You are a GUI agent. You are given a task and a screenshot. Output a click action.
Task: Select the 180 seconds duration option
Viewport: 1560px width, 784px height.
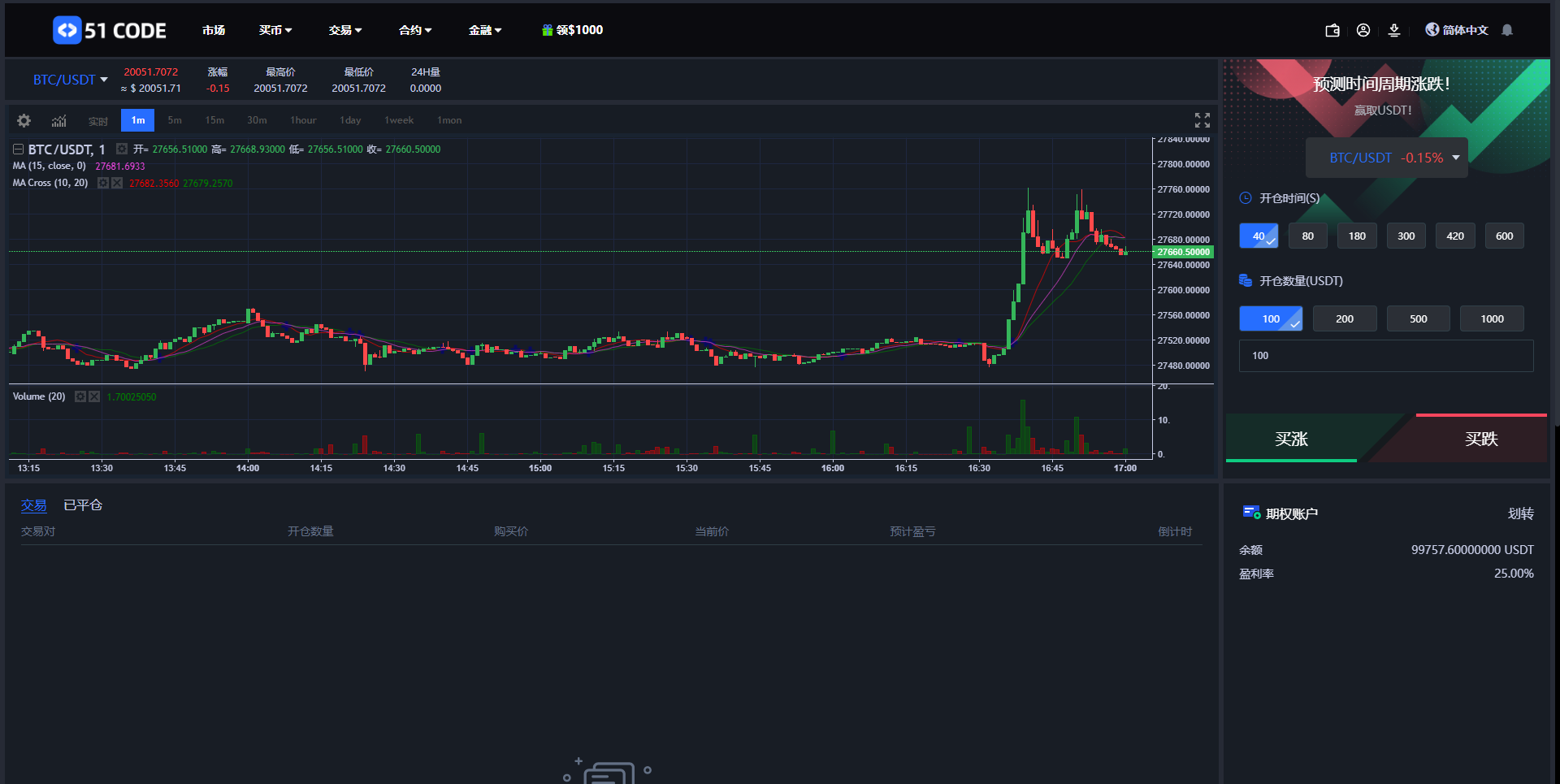click(x=1357, y=236)
